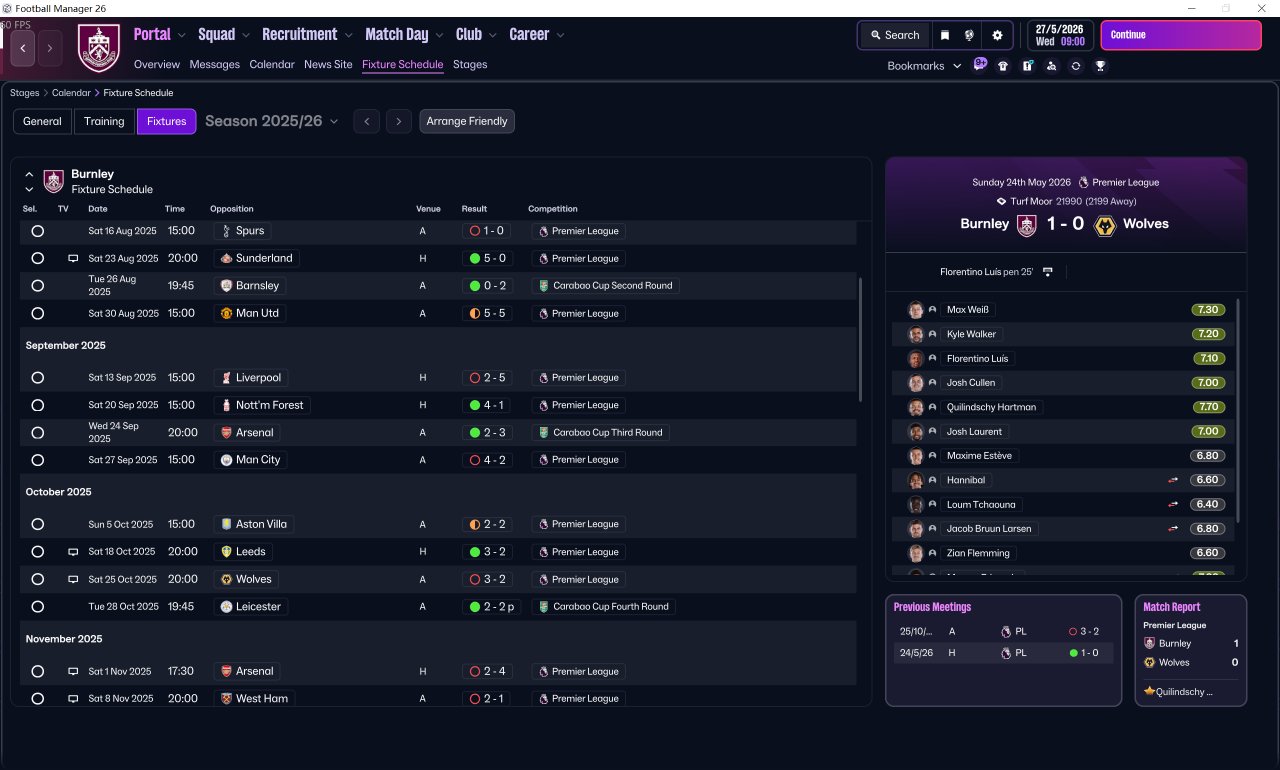Expand the Portal menu dropdown arrow
Screen dimensions: 1280x770
pos(181,35)
